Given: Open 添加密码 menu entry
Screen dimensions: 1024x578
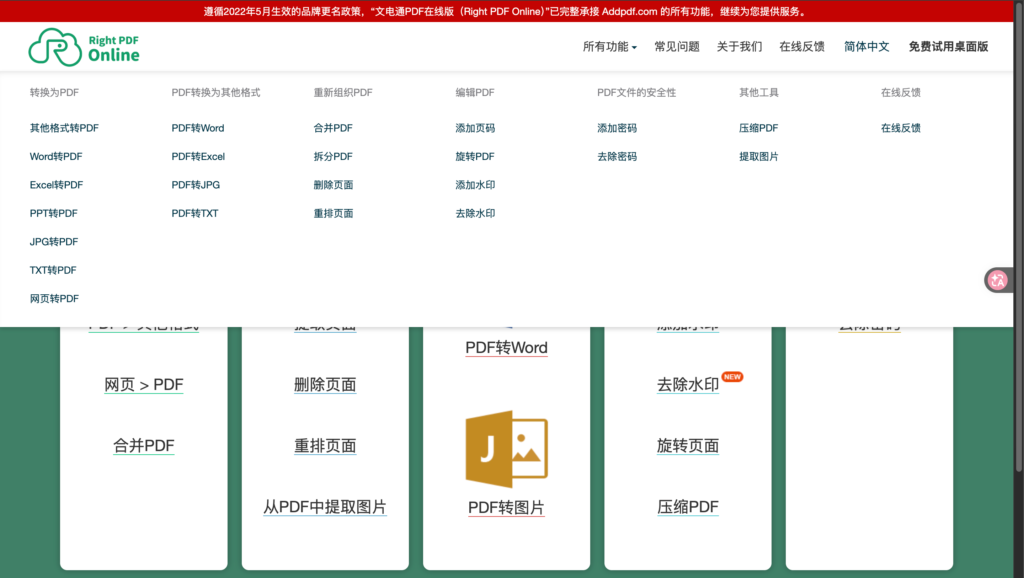Looking at the screenshot, I should 616,128.
